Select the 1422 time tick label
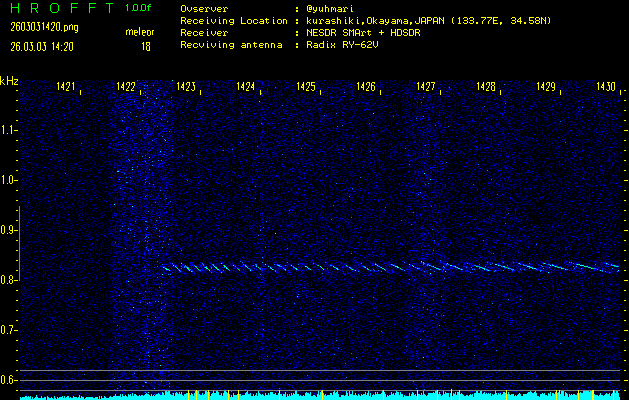 [x=126, y=87]
